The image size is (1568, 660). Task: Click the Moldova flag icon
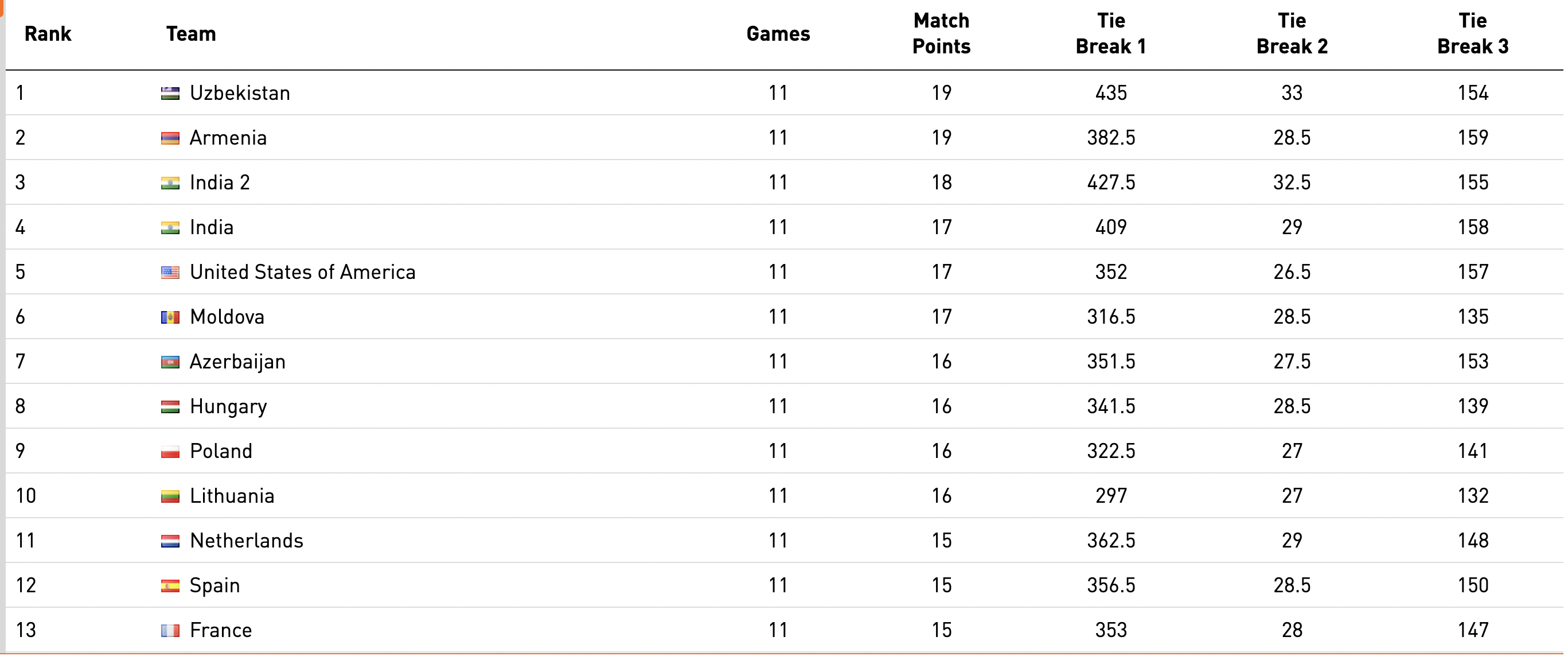170,317
